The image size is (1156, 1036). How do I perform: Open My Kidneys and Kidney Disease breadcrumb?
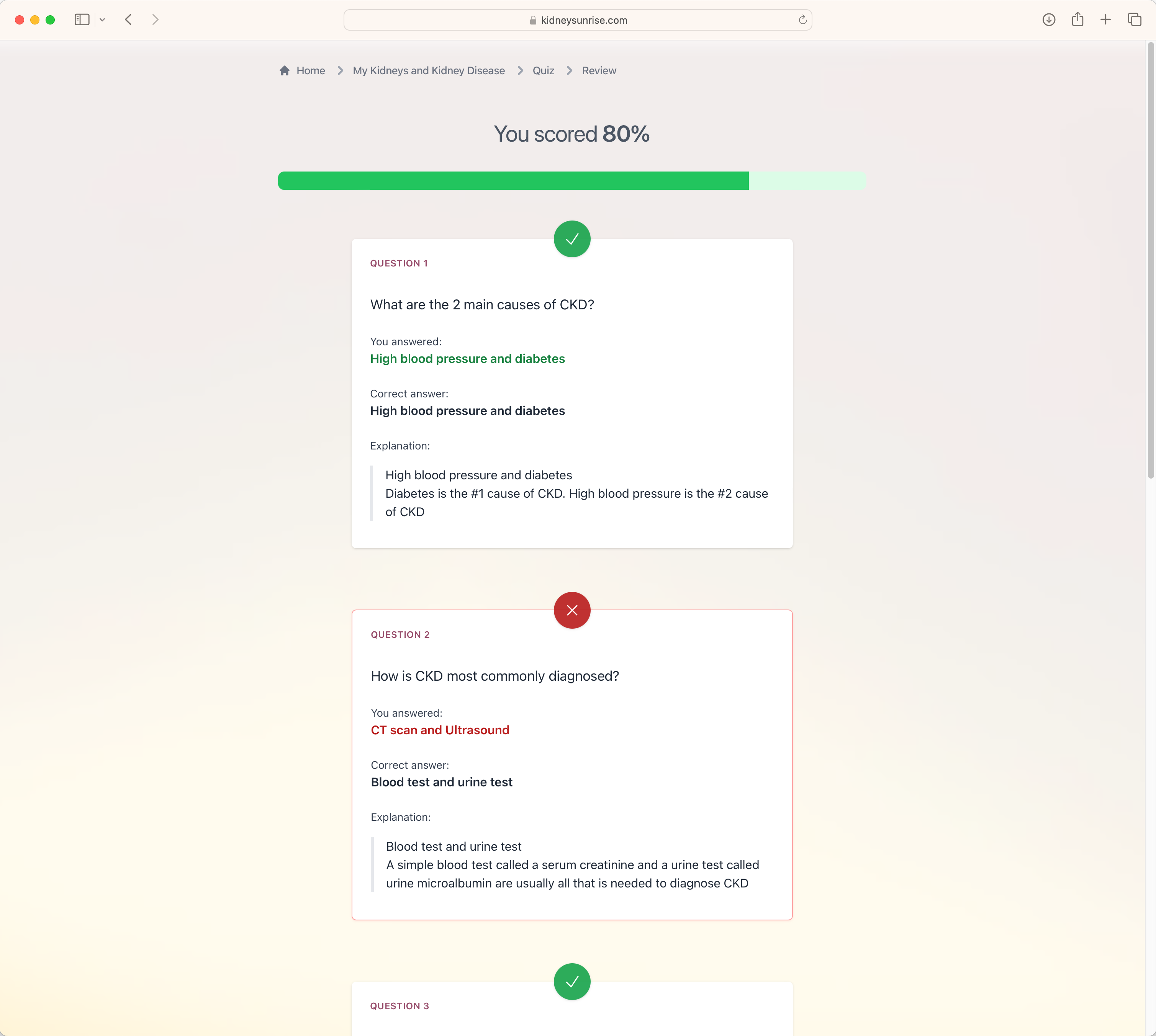click(429, 70)
